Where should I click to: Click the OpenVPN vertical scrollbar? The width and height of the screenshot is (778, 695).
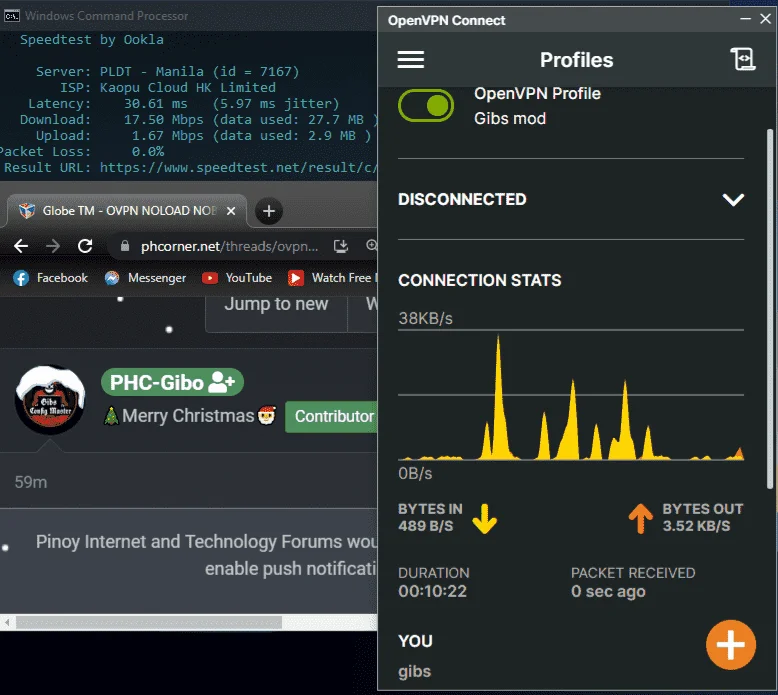pyautogui.click(x=770, y=309)
